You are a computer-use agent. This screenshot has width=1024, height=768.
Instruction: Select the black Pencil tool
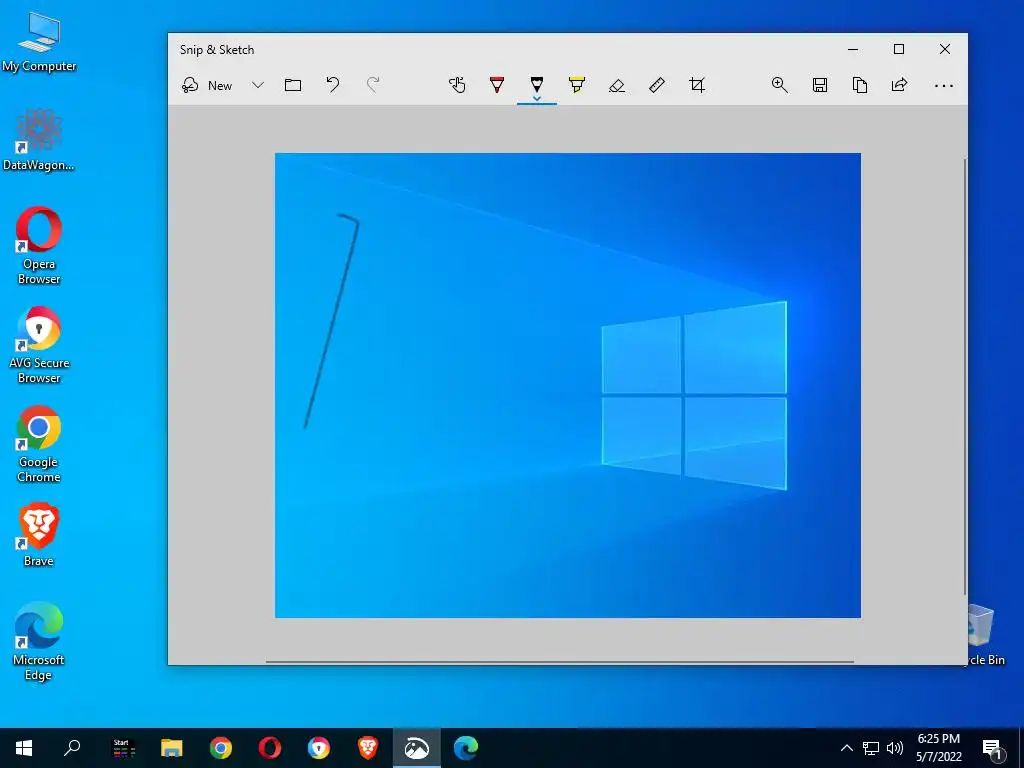537,84
